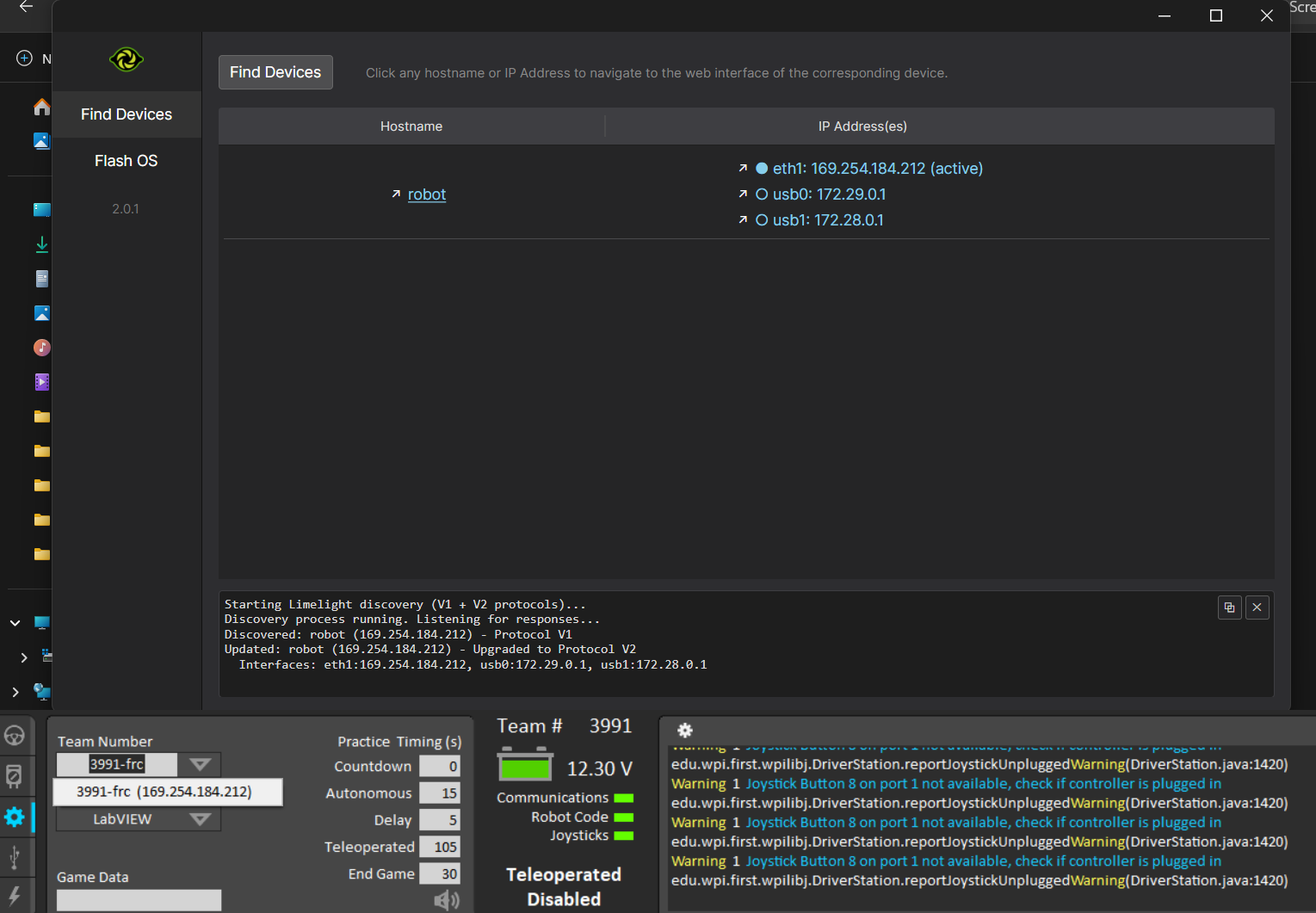
Task: Open the Team Number dropdown arrow
Action: pyautogui.click(x=200, y=764)
